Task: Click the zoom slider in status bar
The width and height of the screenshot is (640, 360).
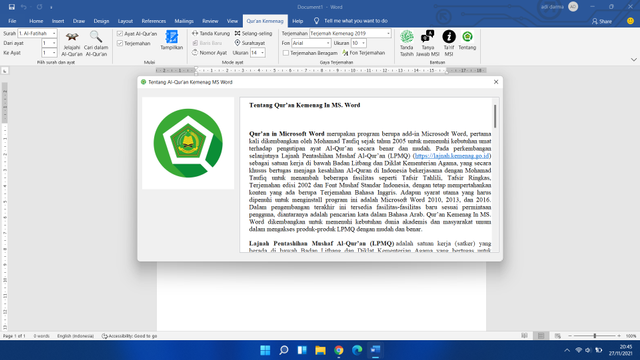Action: pos(595,336)
